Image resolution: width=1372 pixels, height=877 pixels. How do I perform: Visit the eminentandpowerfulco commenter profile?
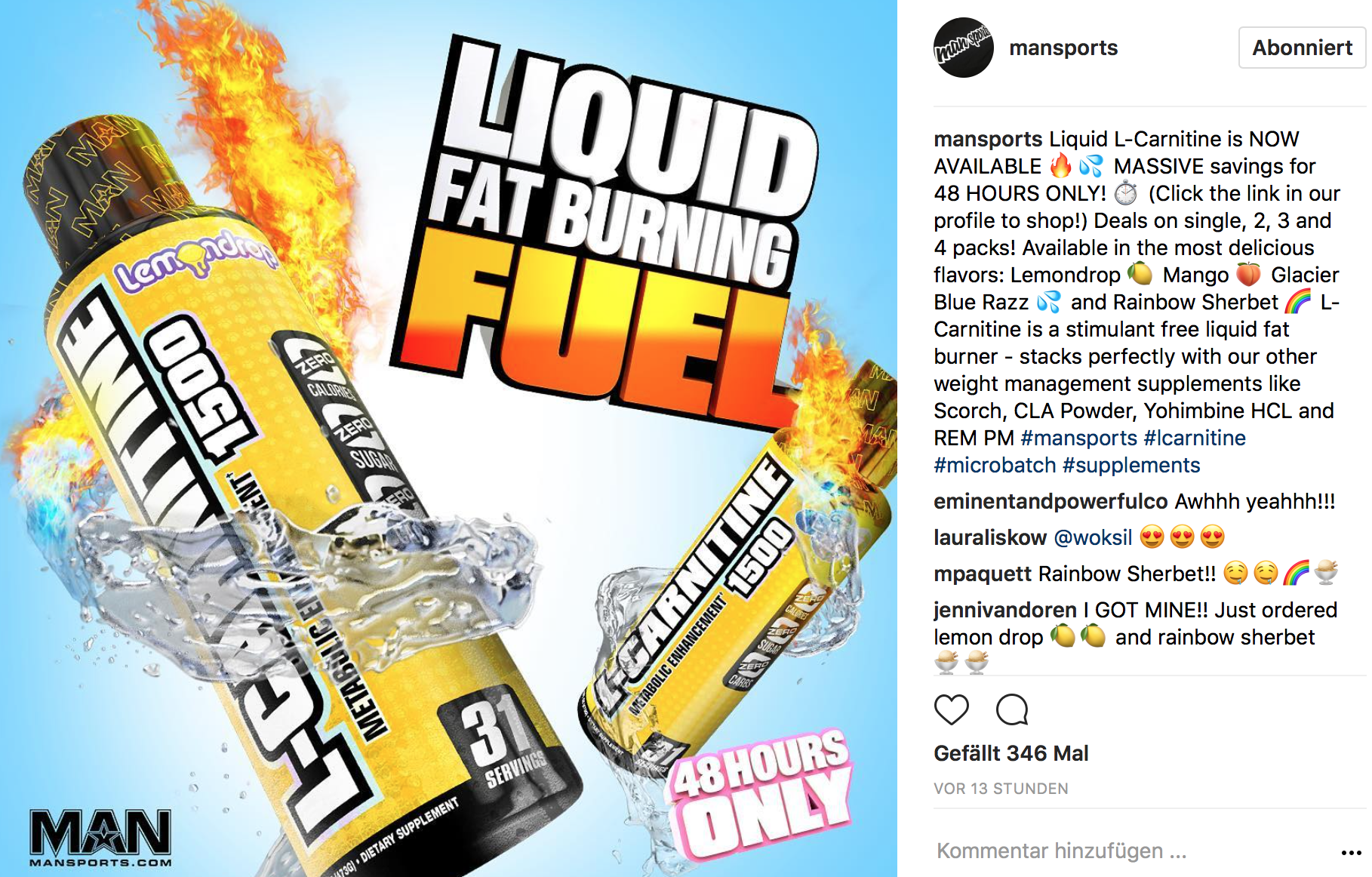1051,501
